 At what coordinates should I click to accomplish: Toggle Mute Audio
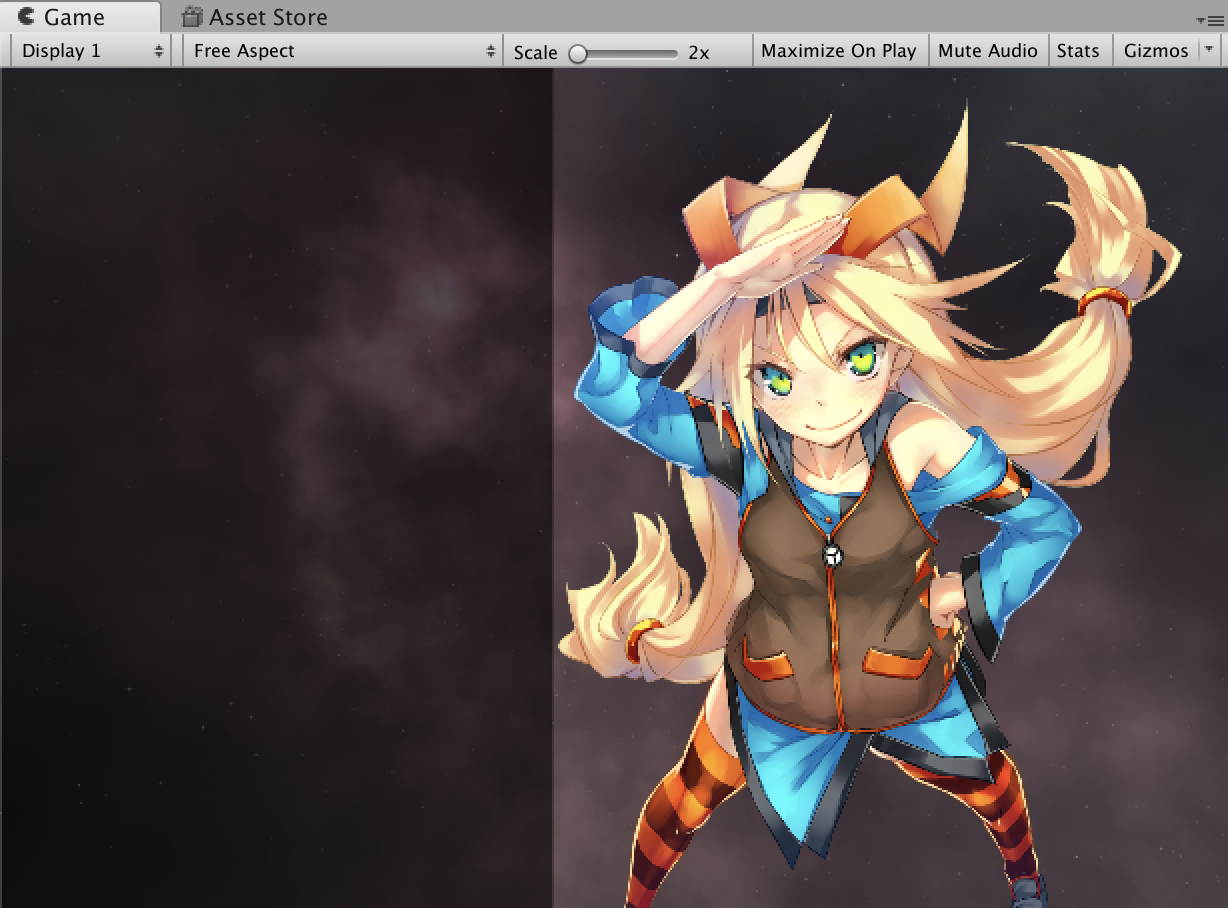(988, 51)
